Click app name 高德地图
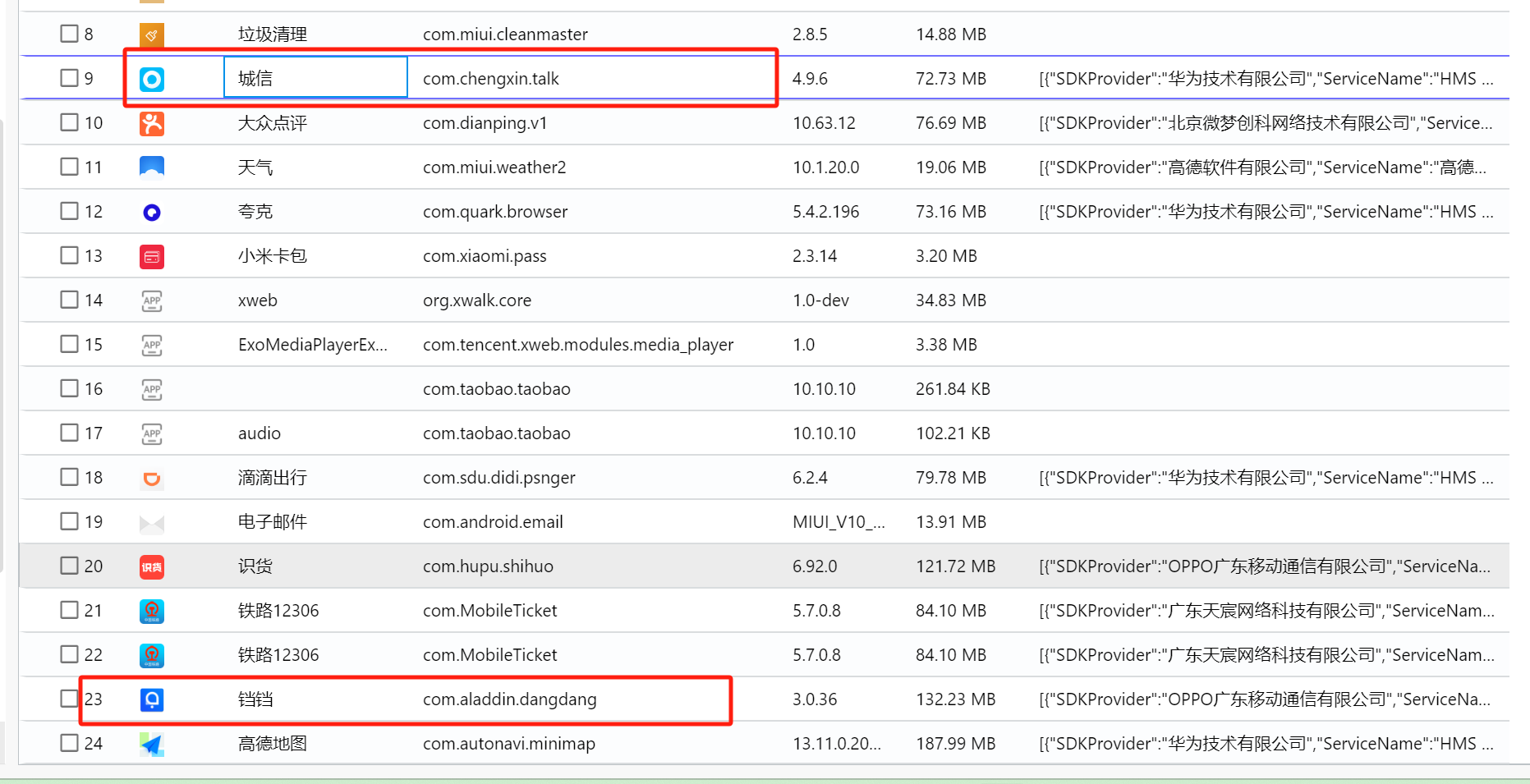Viewport: 1530px width, 784px height. [273, 744]
